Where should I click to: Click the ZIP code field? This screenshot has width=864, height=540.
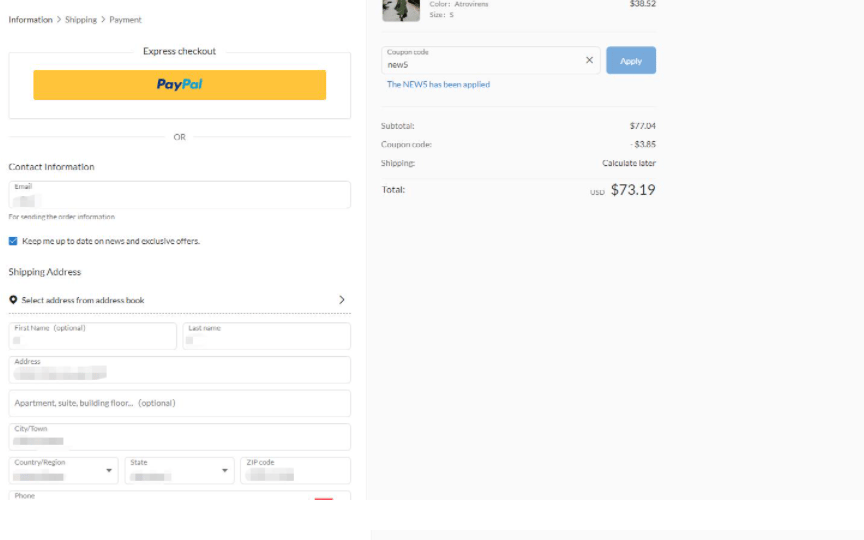tap(295, 471)
